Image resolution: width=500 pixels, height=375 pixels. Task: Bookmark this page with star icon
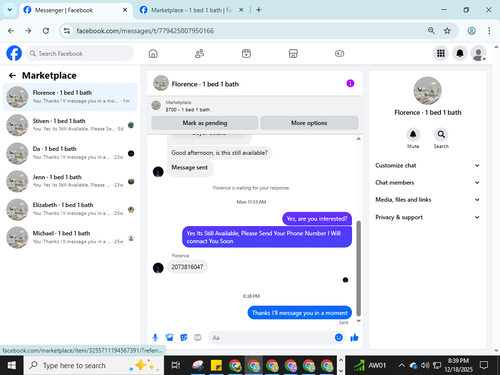click(447, 31)
